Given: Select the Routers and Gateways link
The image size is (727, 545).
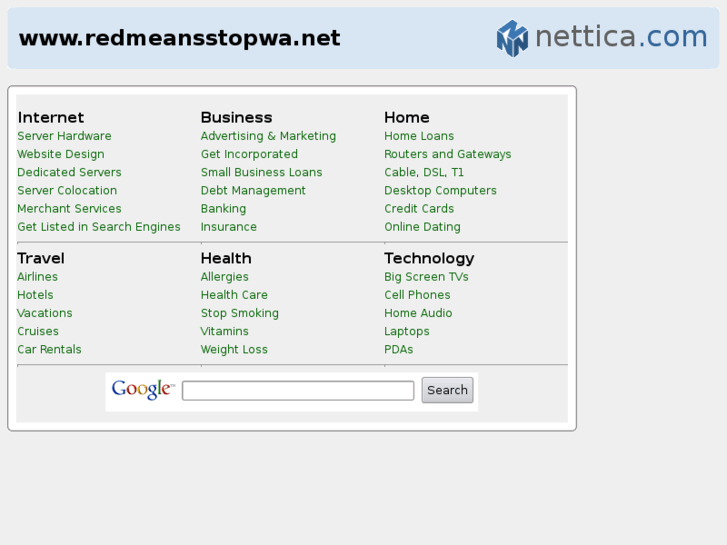Looking at the screenshot, I should coord(447,154).
